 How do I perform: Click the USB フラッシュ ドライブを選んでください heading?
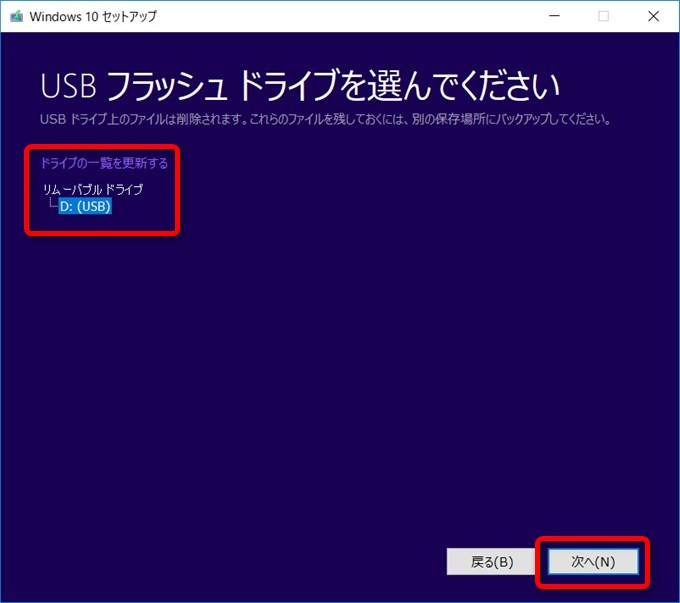(x=300, y=85)
